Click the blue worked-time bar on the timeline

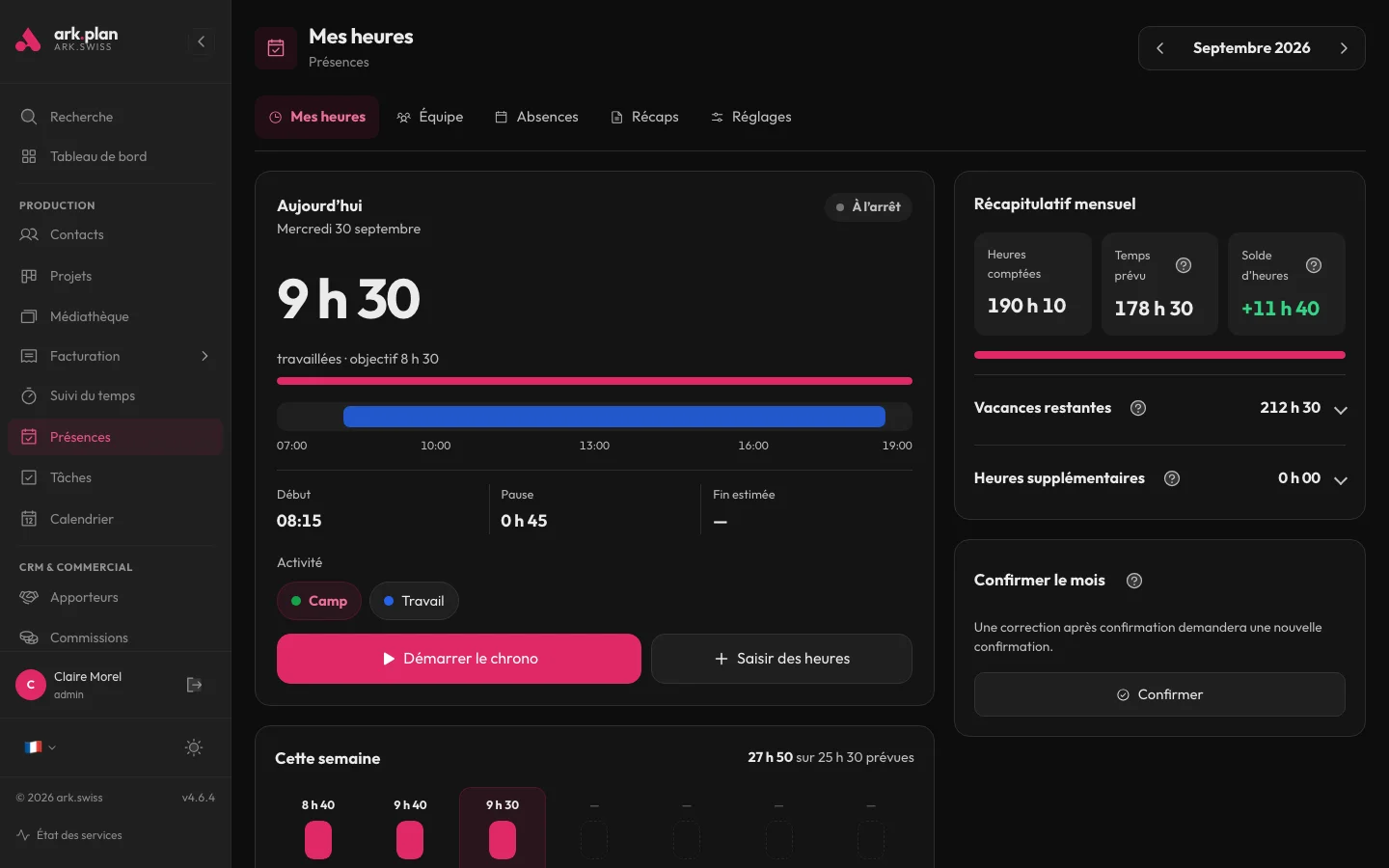click(614, 417)
